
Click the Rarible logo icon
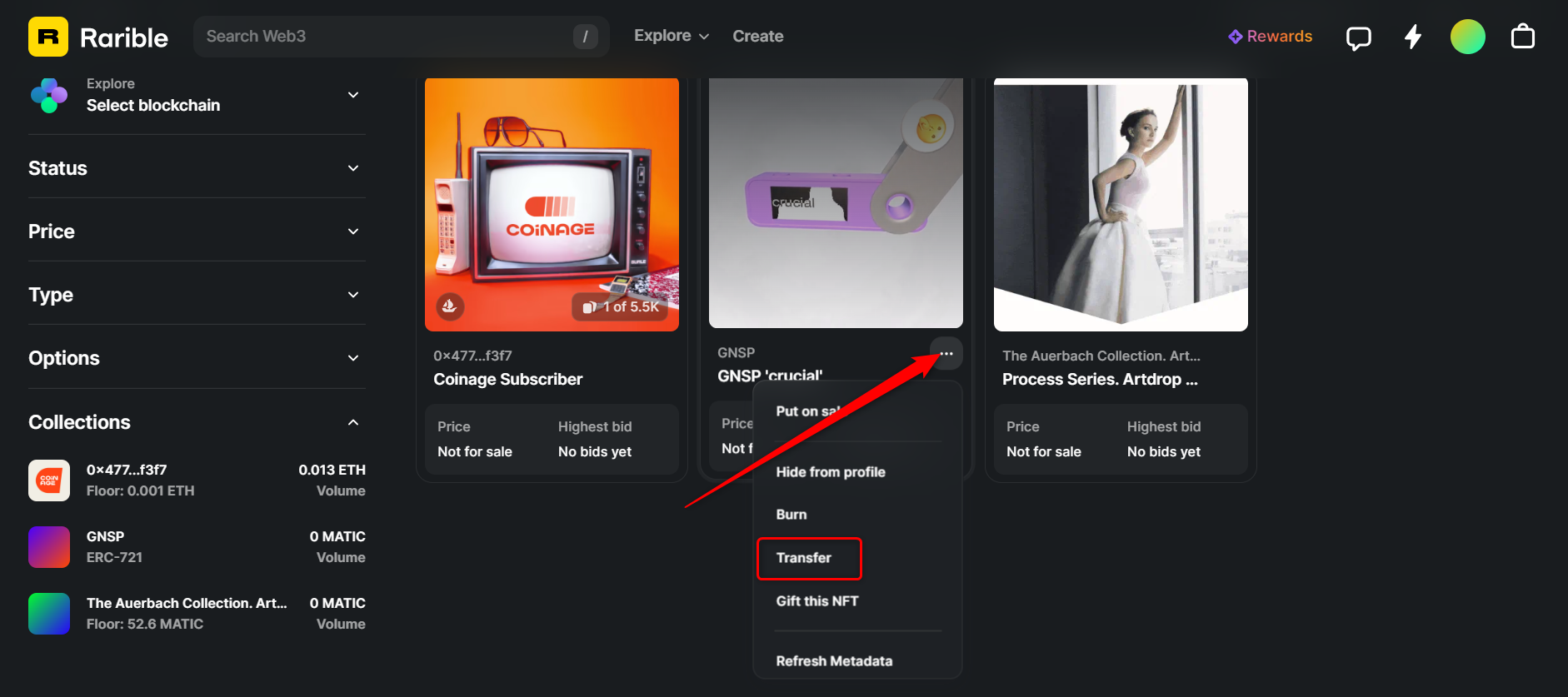click(48, 37)
